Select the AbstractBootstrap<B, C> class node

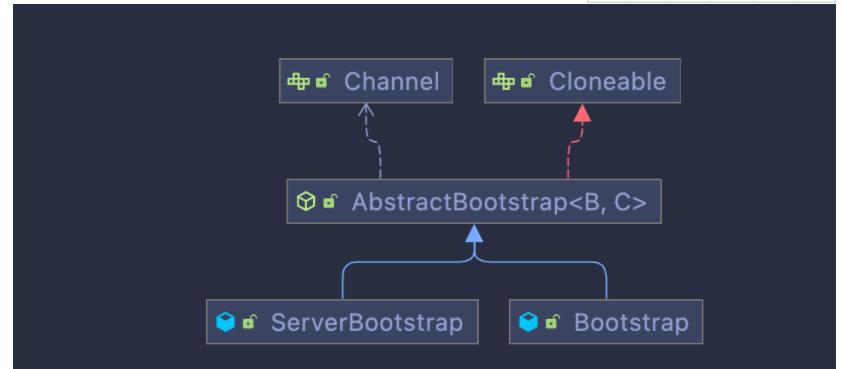474,201
